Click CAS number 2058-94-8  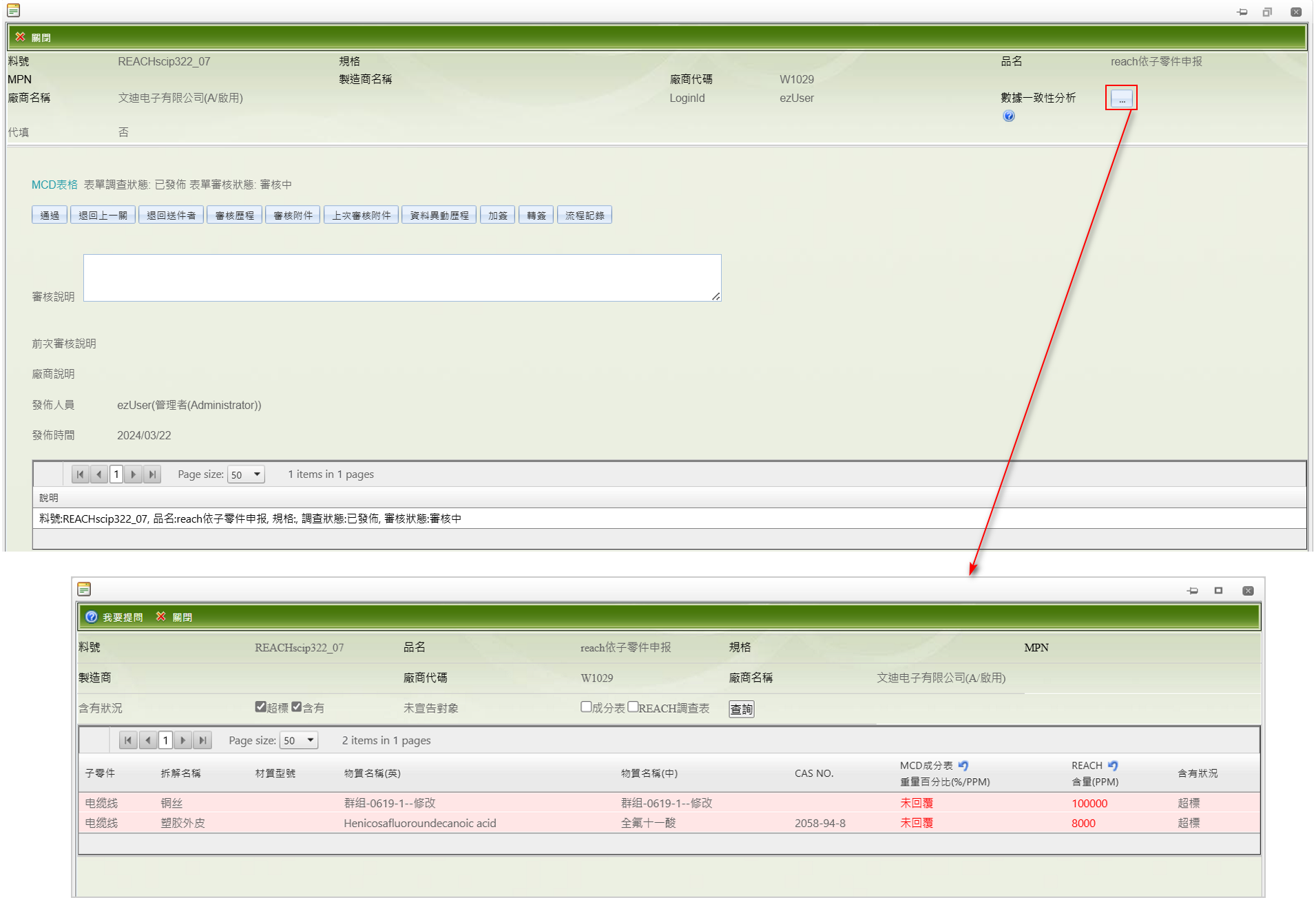point(819,823)
